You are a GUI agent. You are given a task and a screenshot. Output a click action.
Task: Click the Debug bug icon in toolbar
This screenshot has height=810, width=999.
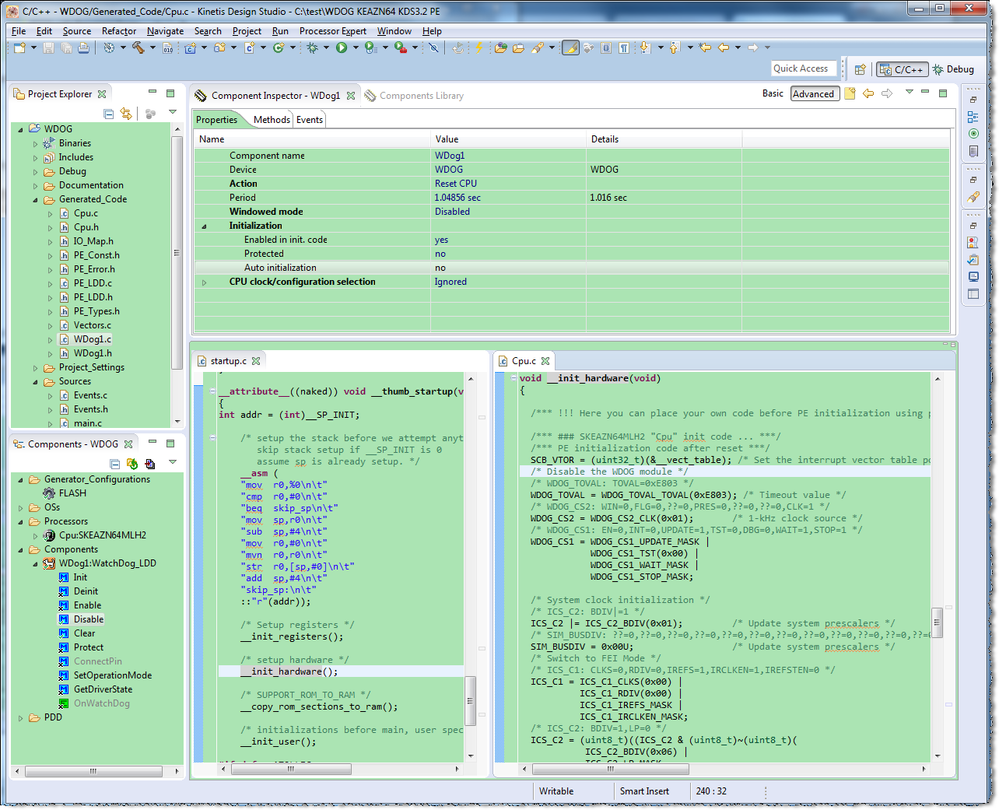(x=314, y=47)
